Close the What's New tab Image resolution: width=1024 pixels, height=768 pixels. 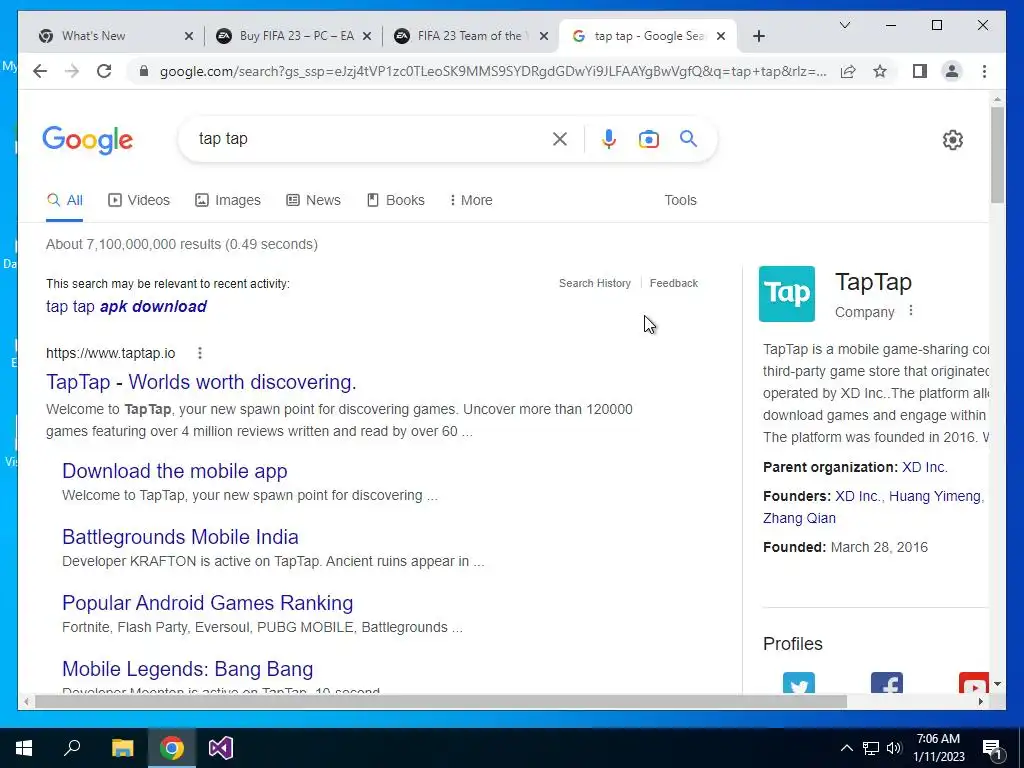(x=189, y=36)
